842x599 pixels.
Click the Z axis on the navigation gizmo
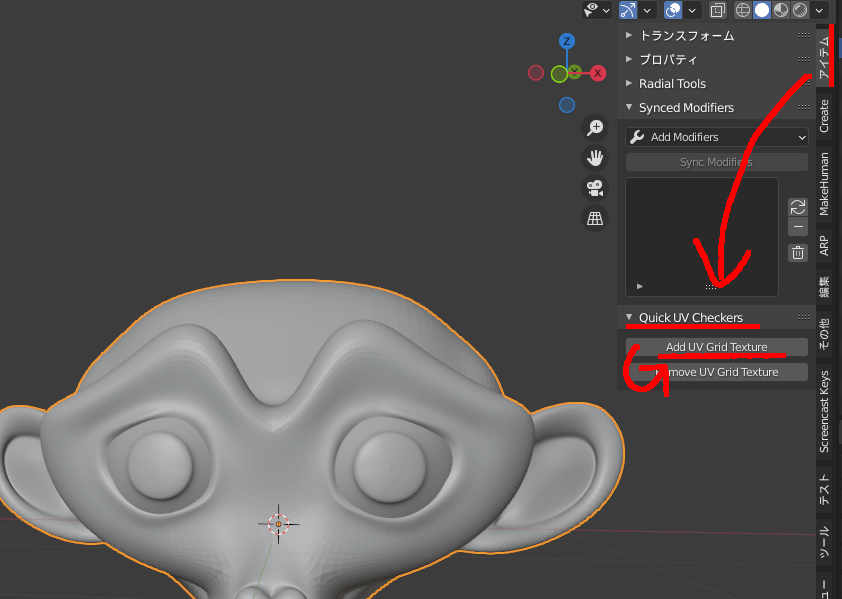point(567,42)
